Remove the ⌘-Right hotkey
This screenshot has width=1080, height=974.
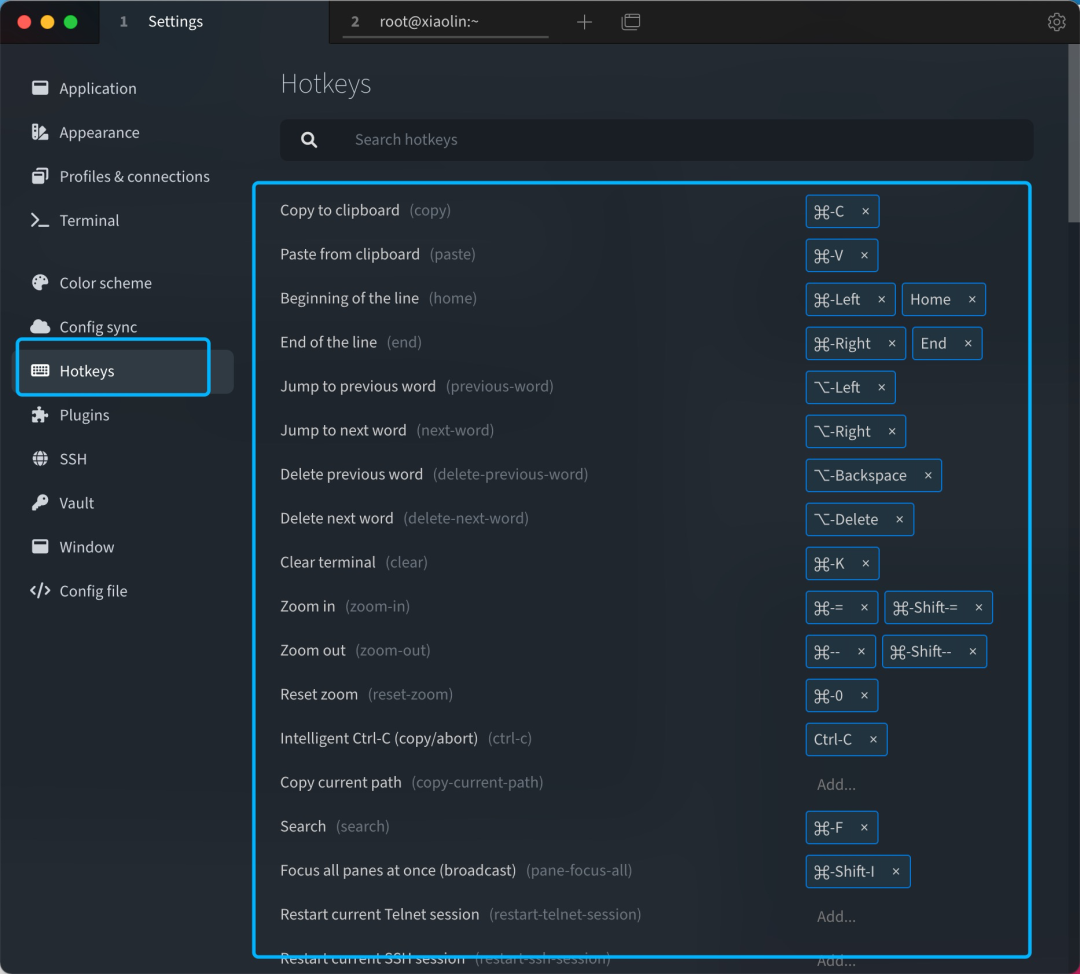click(892, 344)
